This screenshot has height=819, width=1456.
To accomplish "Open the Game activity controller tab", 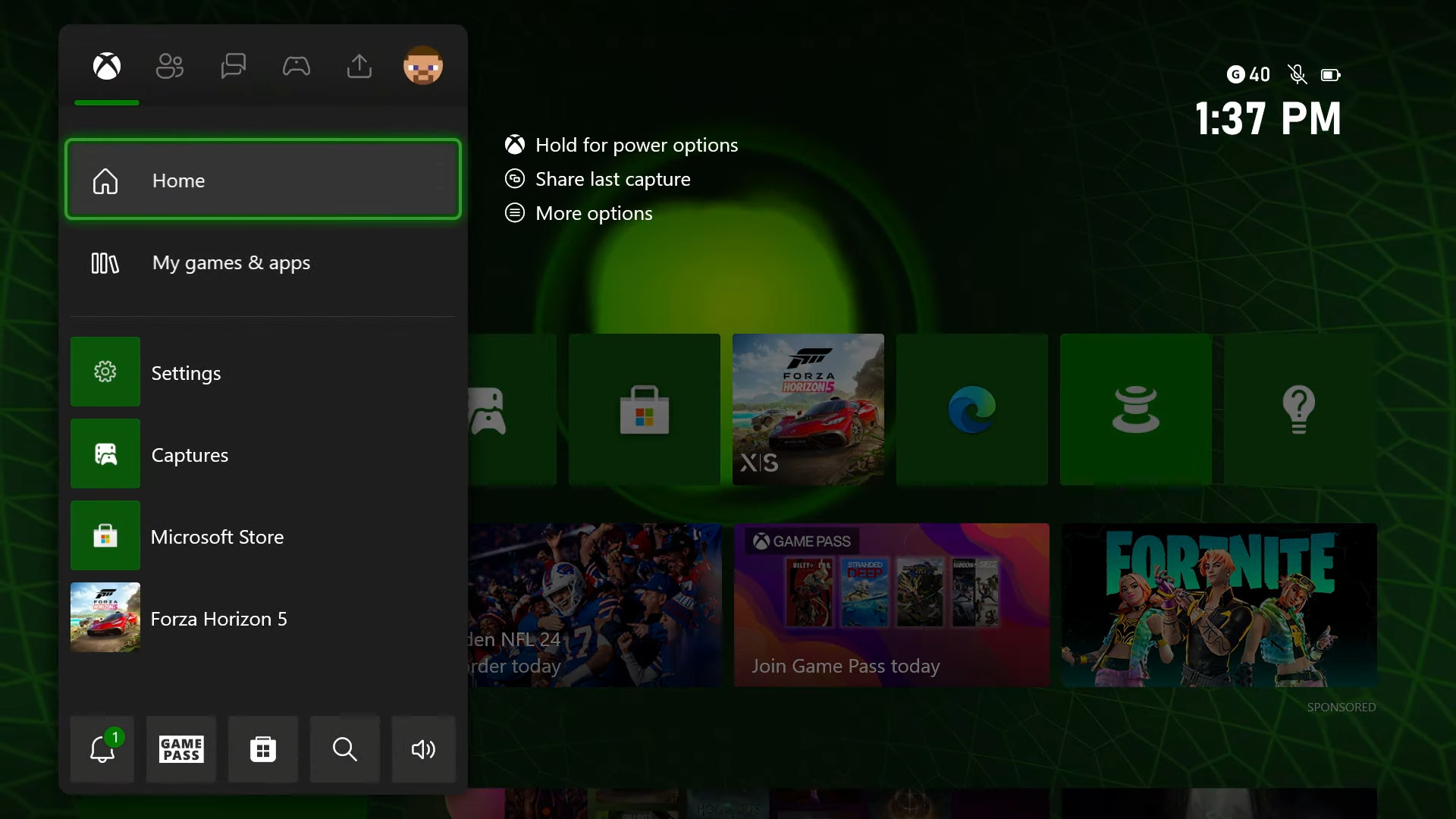I will point(296,67).
